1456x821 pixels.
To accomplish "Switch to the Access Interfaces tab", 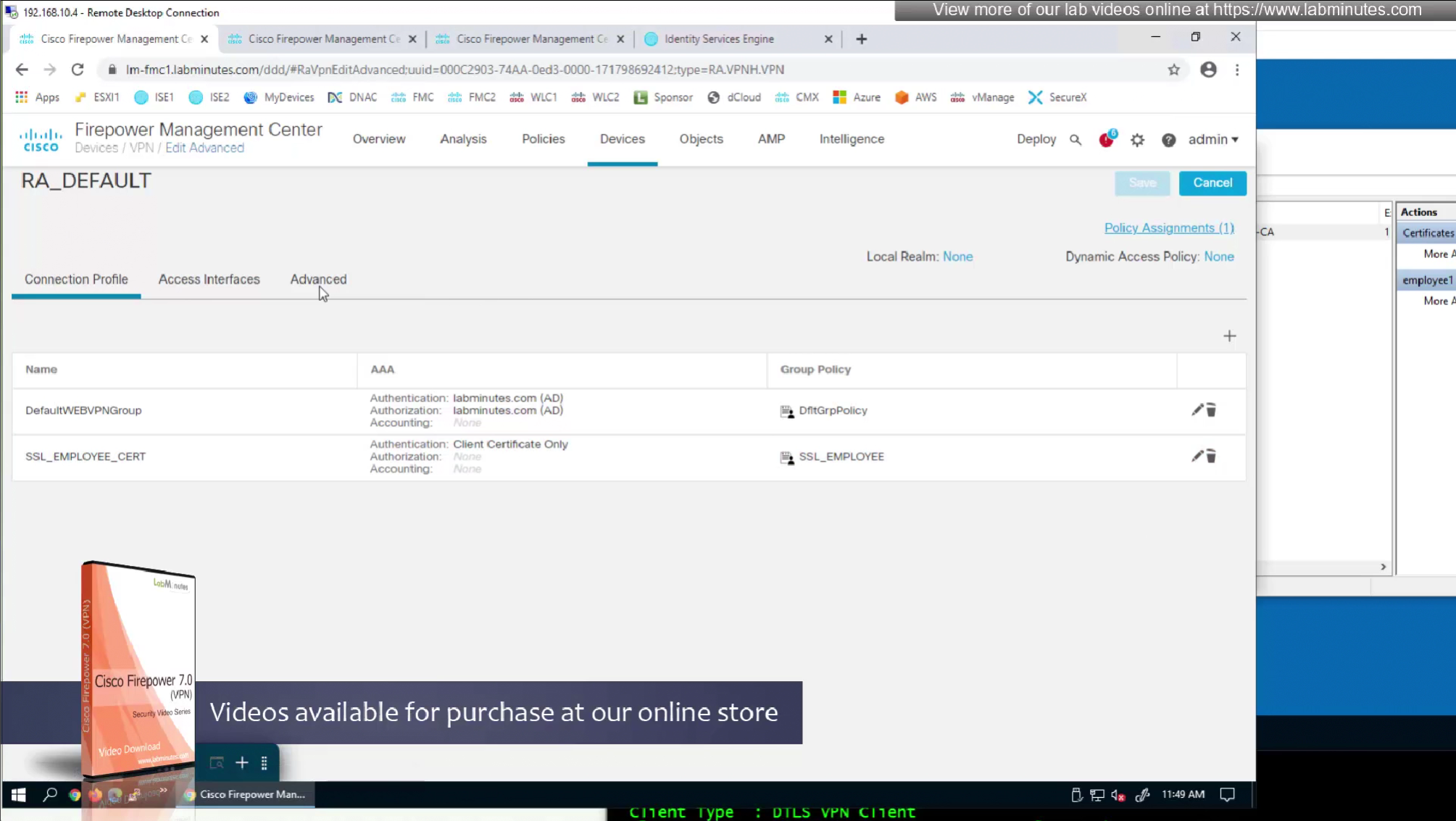I will pos(209,279).
